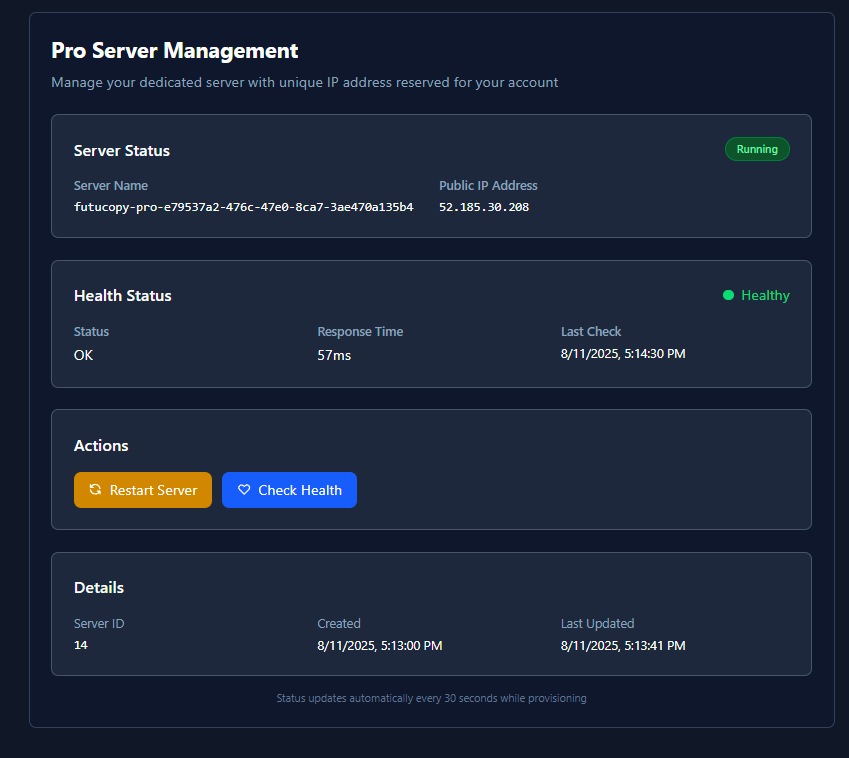The width and height of the screenshot is (849, 758).
Task: Click the Details section header
Action: [x=98, y=587]
